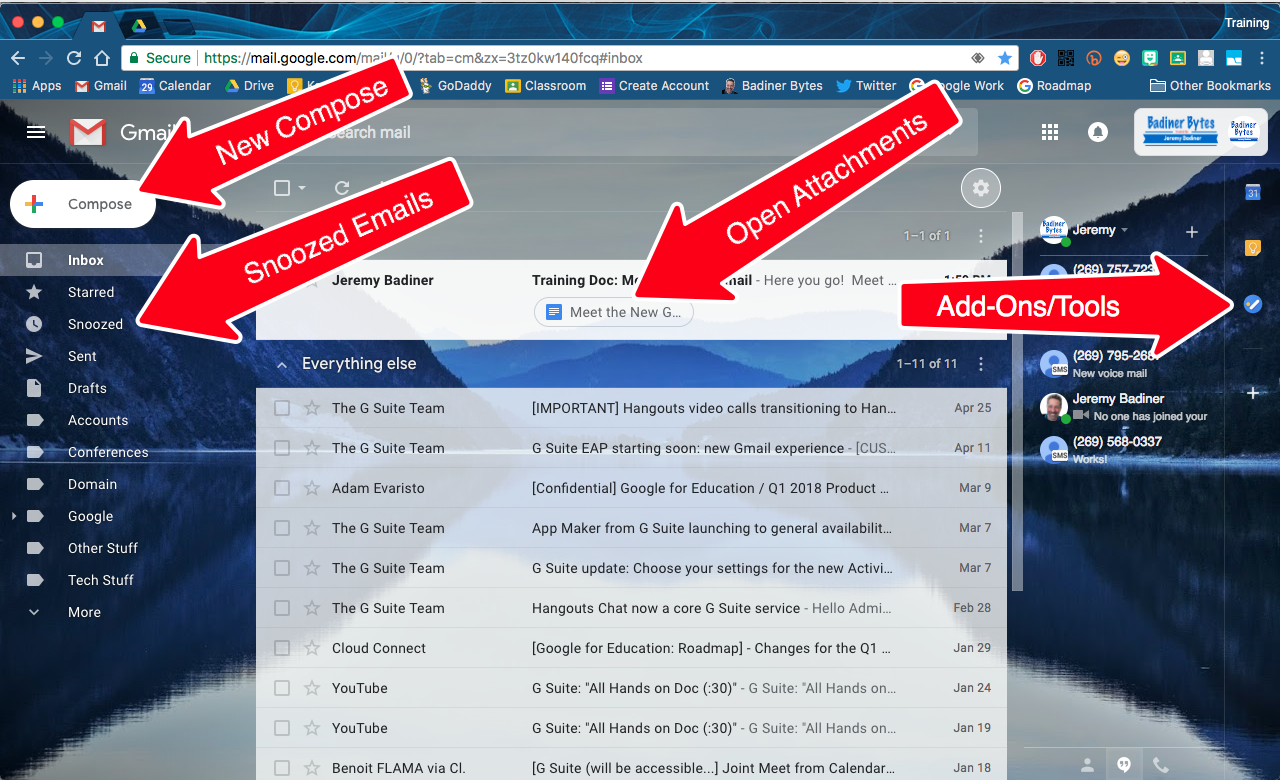Open Google Keep in the side panel
Viewport: 1280px width, 780px height.
[x=1252, y=248]
